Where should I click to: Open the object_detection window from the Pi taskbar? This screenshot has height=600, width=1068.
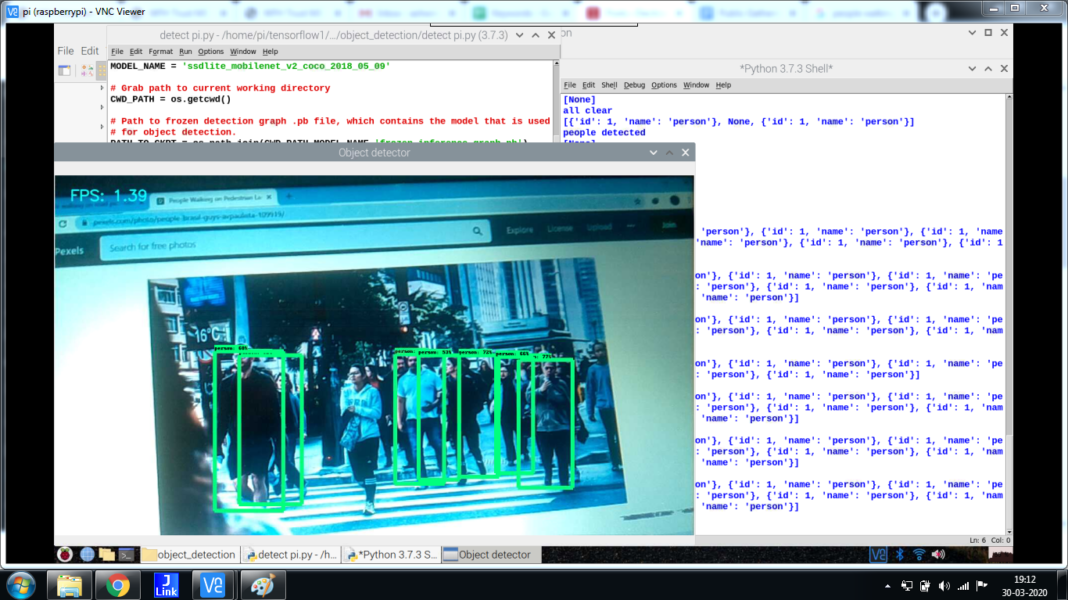click(190, 553)
